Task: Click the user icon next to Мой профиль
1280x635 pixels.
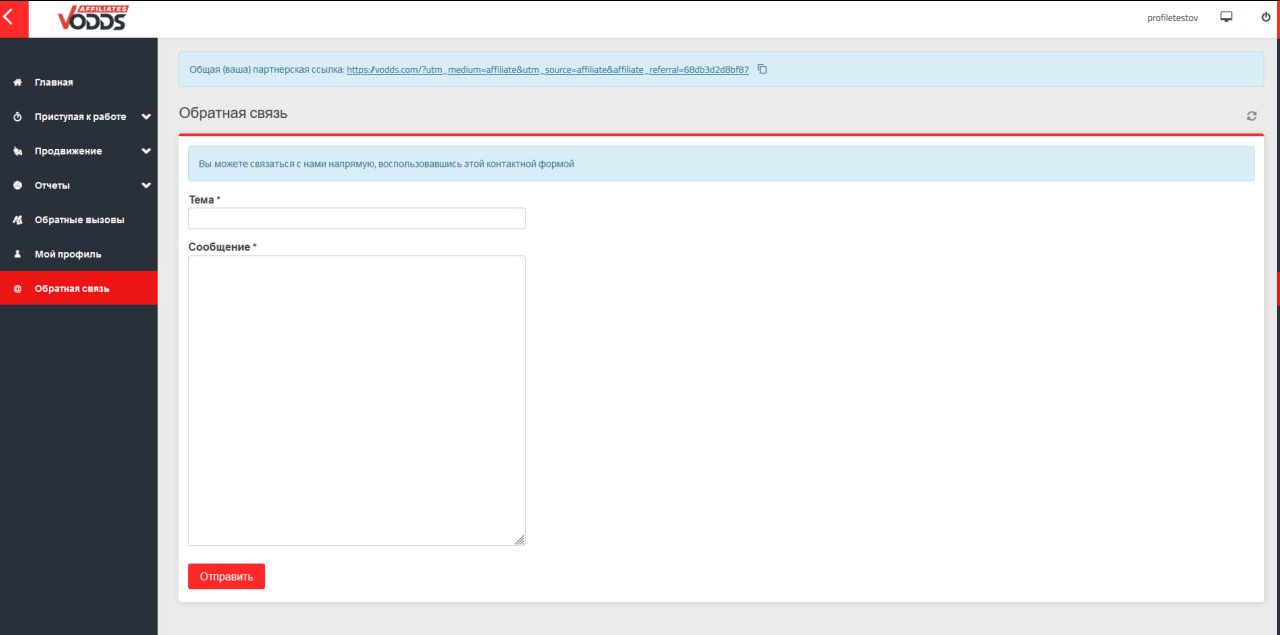Action: coord(17,254)
